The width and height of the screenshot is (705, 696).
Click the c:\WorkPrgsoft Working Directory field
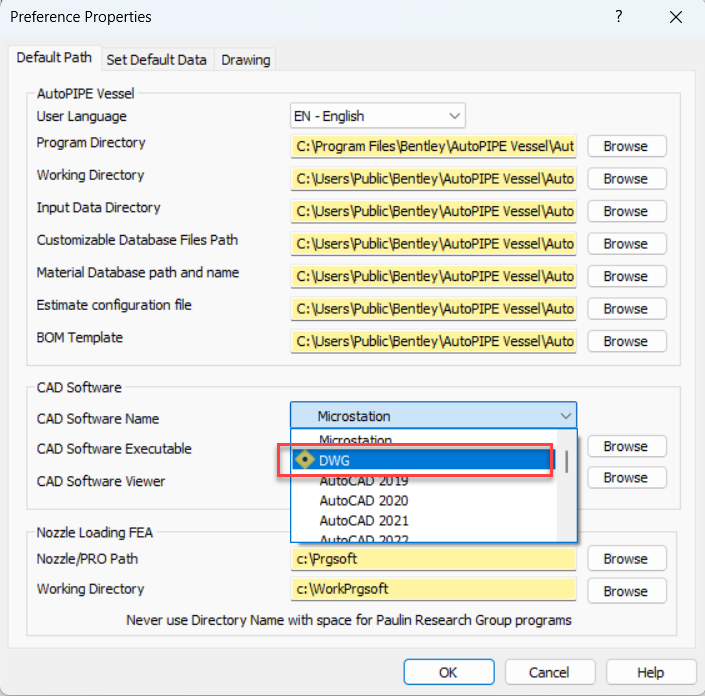click(433, 589)
